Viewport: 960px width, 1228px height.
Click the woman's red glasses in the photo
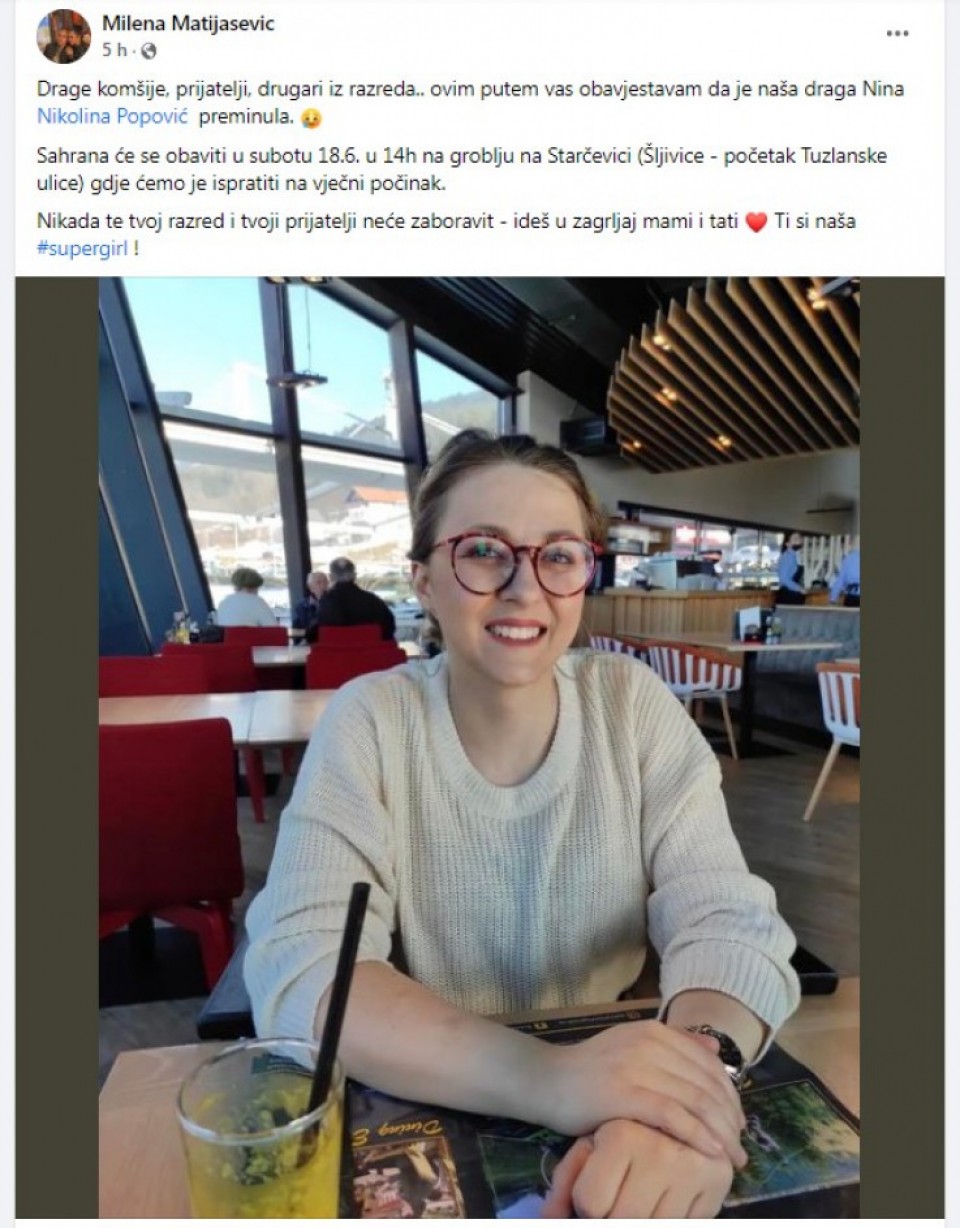click(512, 562)
